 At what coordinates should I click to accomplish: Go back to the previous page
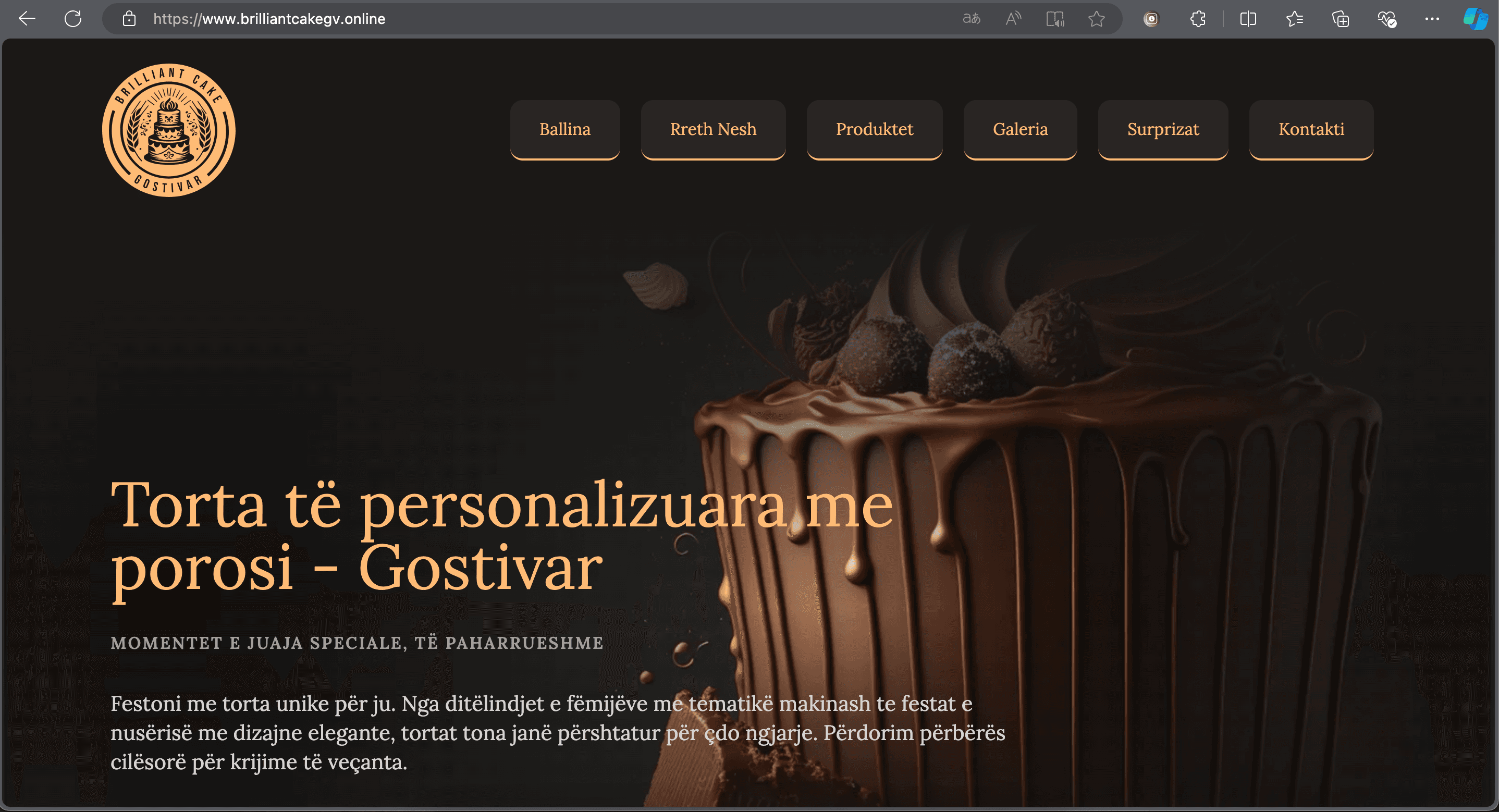[27, 19]
